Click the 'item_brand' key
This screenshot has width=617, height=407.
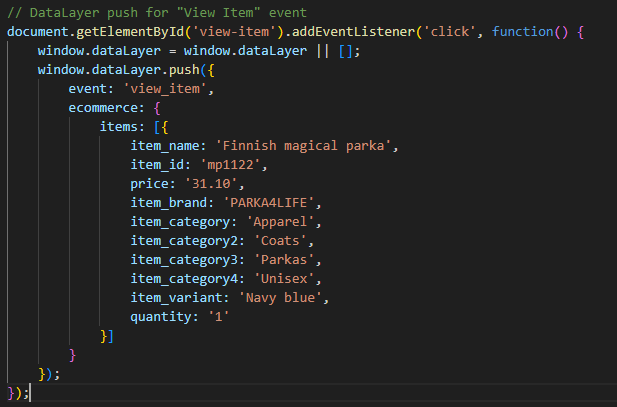coord(169,203)
